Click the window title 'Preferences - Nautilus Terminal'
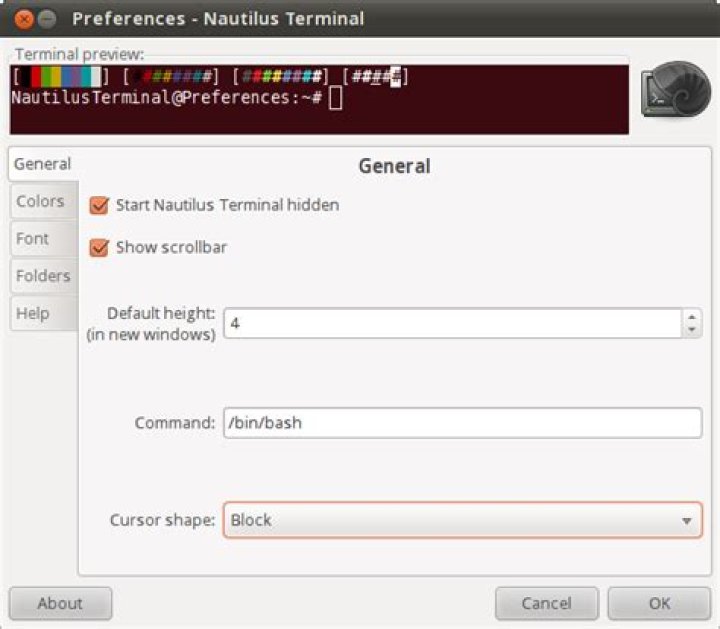The height and width of the screenshot is (629, 720). (x=218, y=19)
